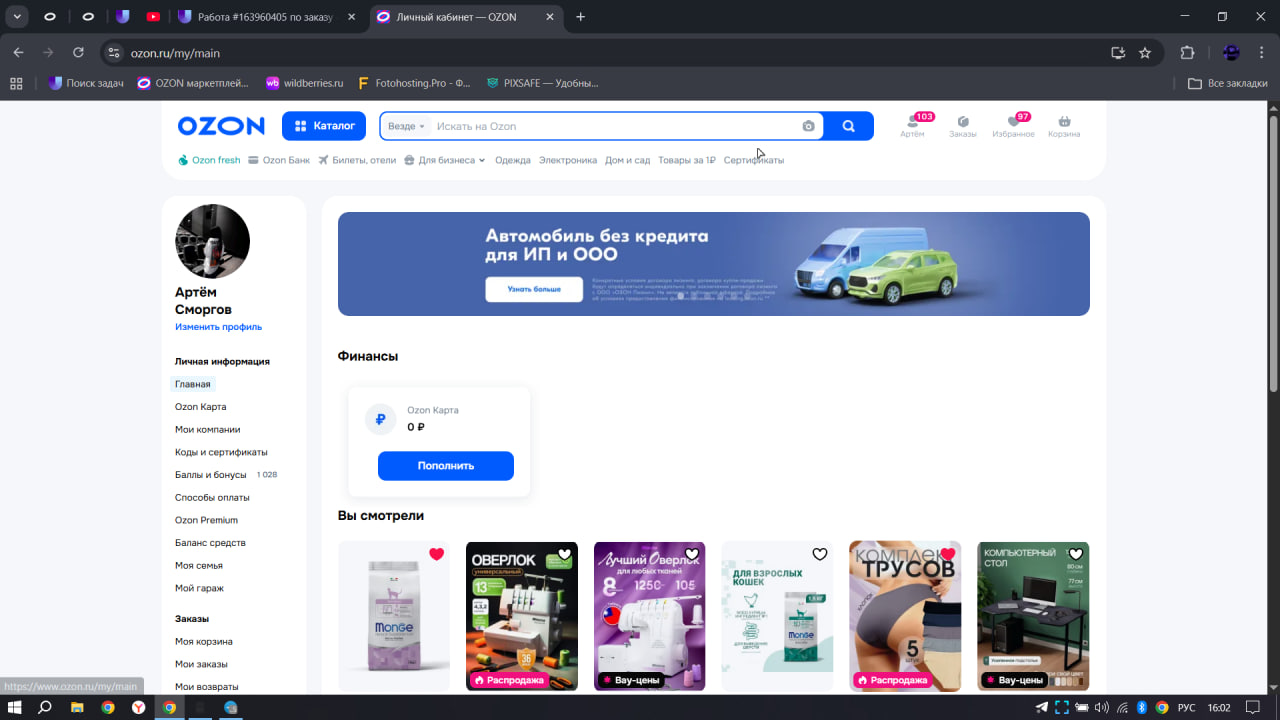The width and height of the screenshot is (1280, 720).
Task: Click Узнать больше on the banner
Action: click(x=534, y=289)
